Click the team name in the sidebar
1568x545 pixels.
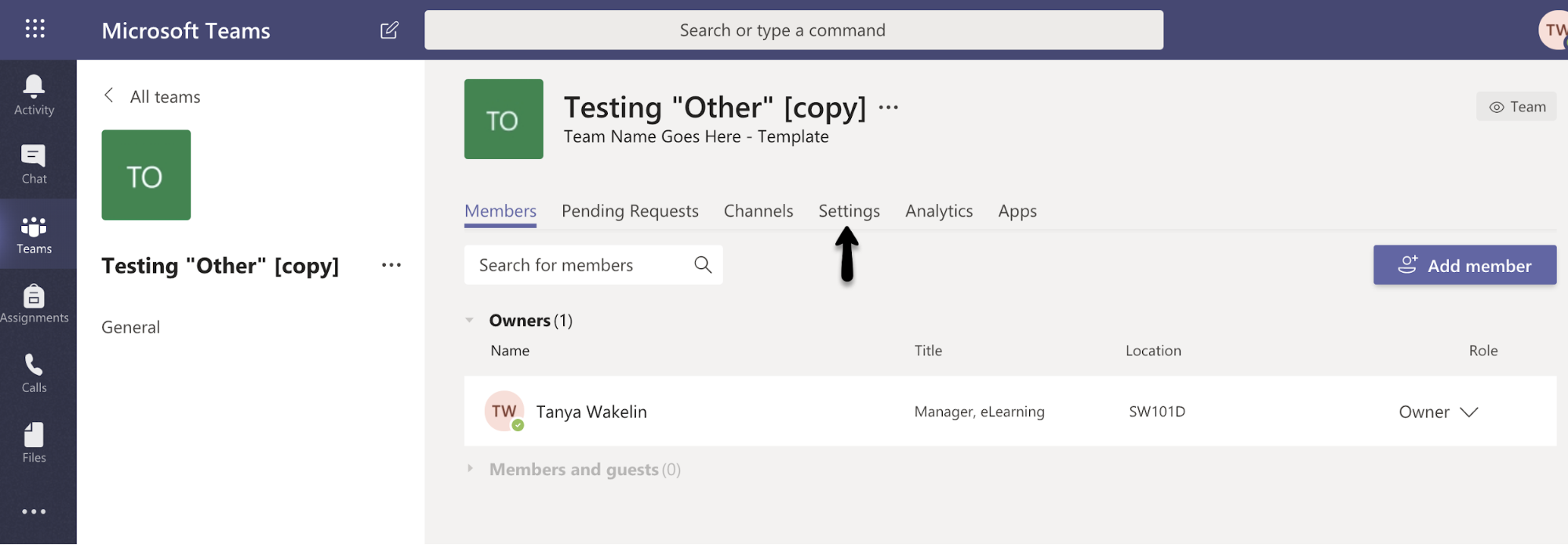(x=220, y=266)
